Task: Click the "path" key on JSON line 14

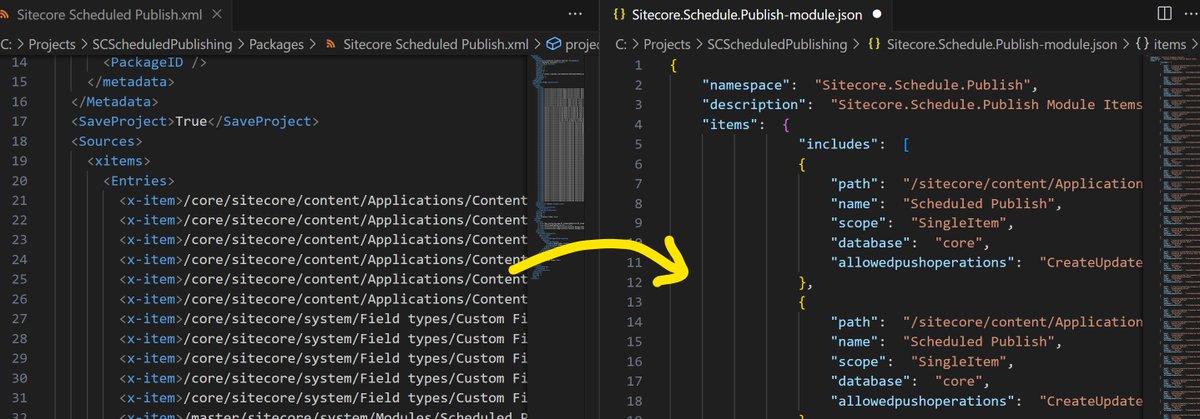Action: 856,321
